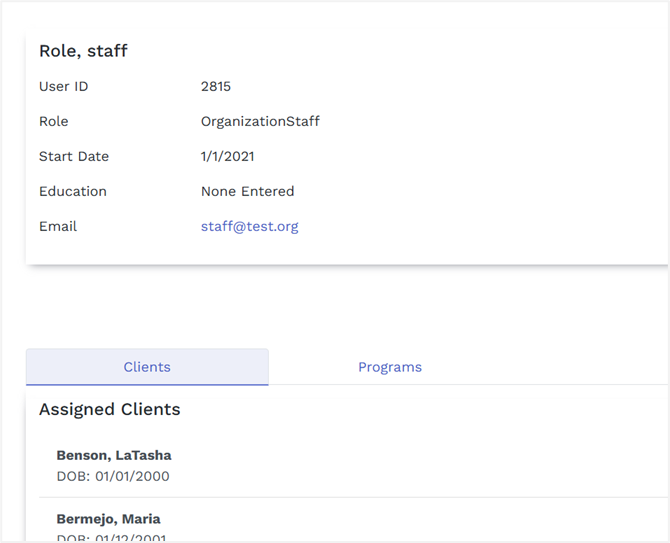Image resolution: width=670 pixels, height=543 pixels.
Task: Click the "Education" field label
Action: 73,191
